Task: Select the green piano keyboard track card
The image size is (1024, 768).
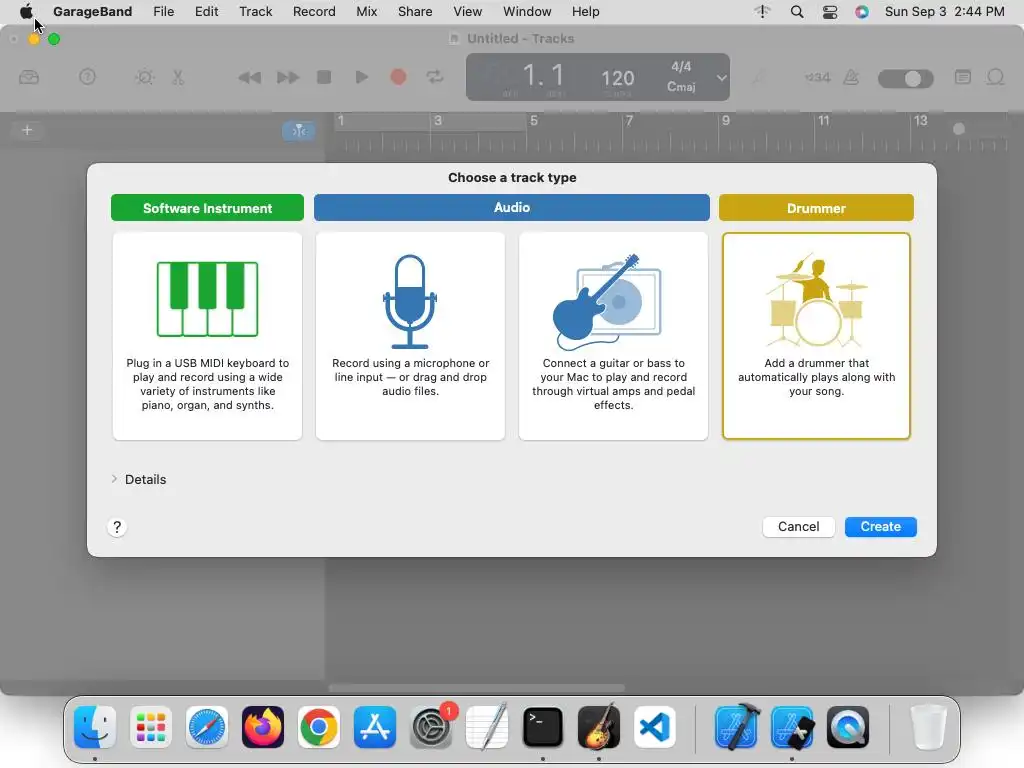Action: [x=207, y=336]
